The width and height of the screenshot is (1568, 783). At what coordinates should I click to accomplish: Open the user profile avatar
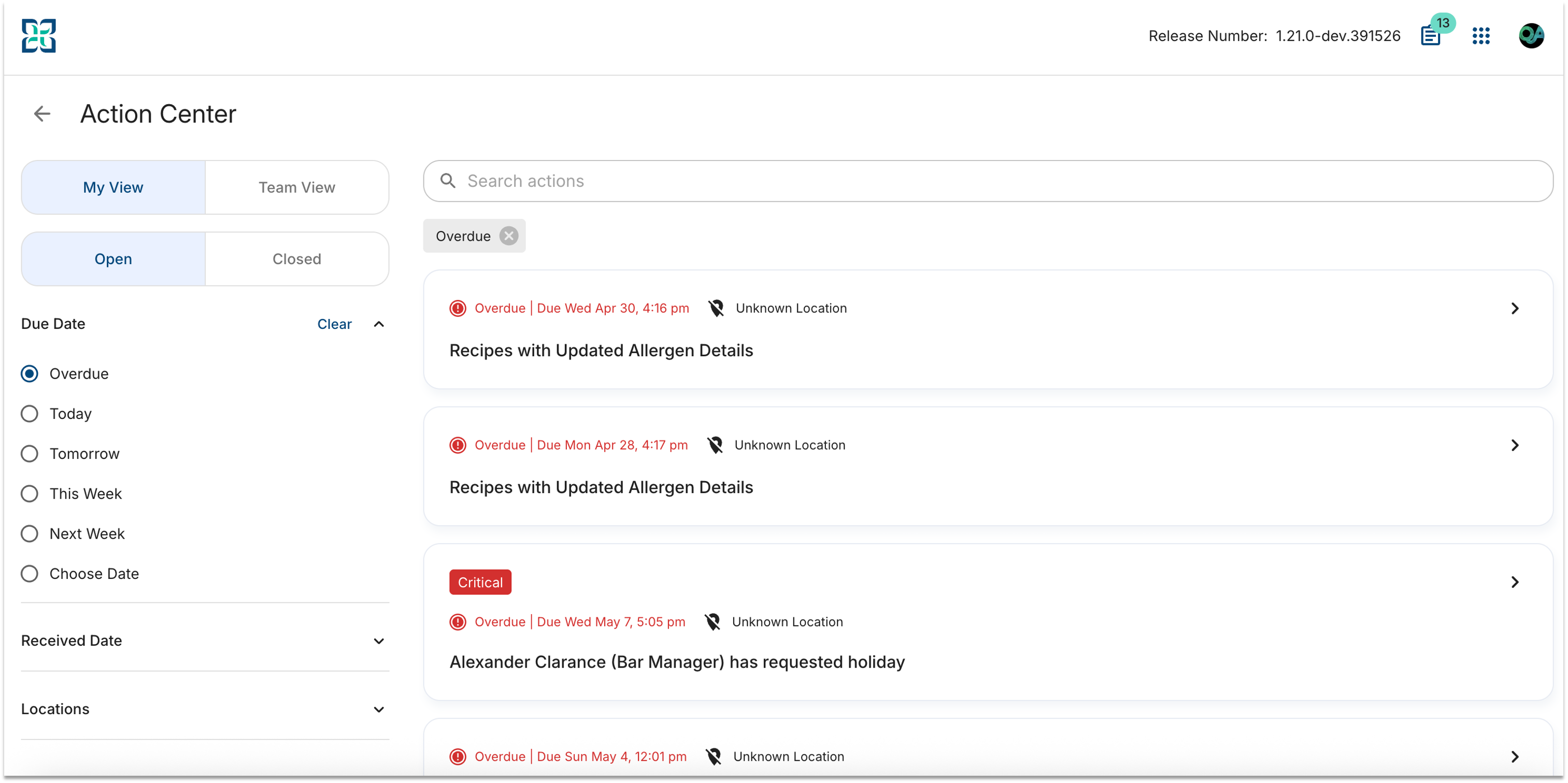[x=1531, y=36]
